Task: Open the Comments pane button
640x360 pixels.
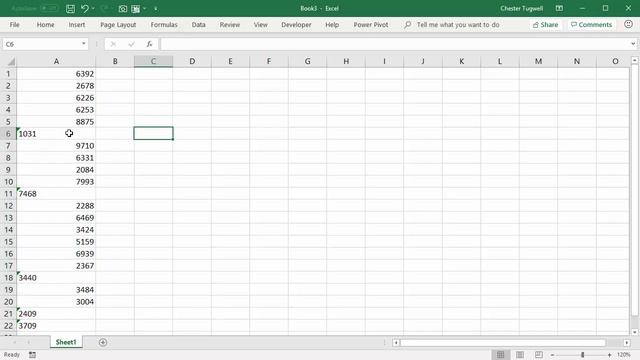Action: click(x=591, y=24)
